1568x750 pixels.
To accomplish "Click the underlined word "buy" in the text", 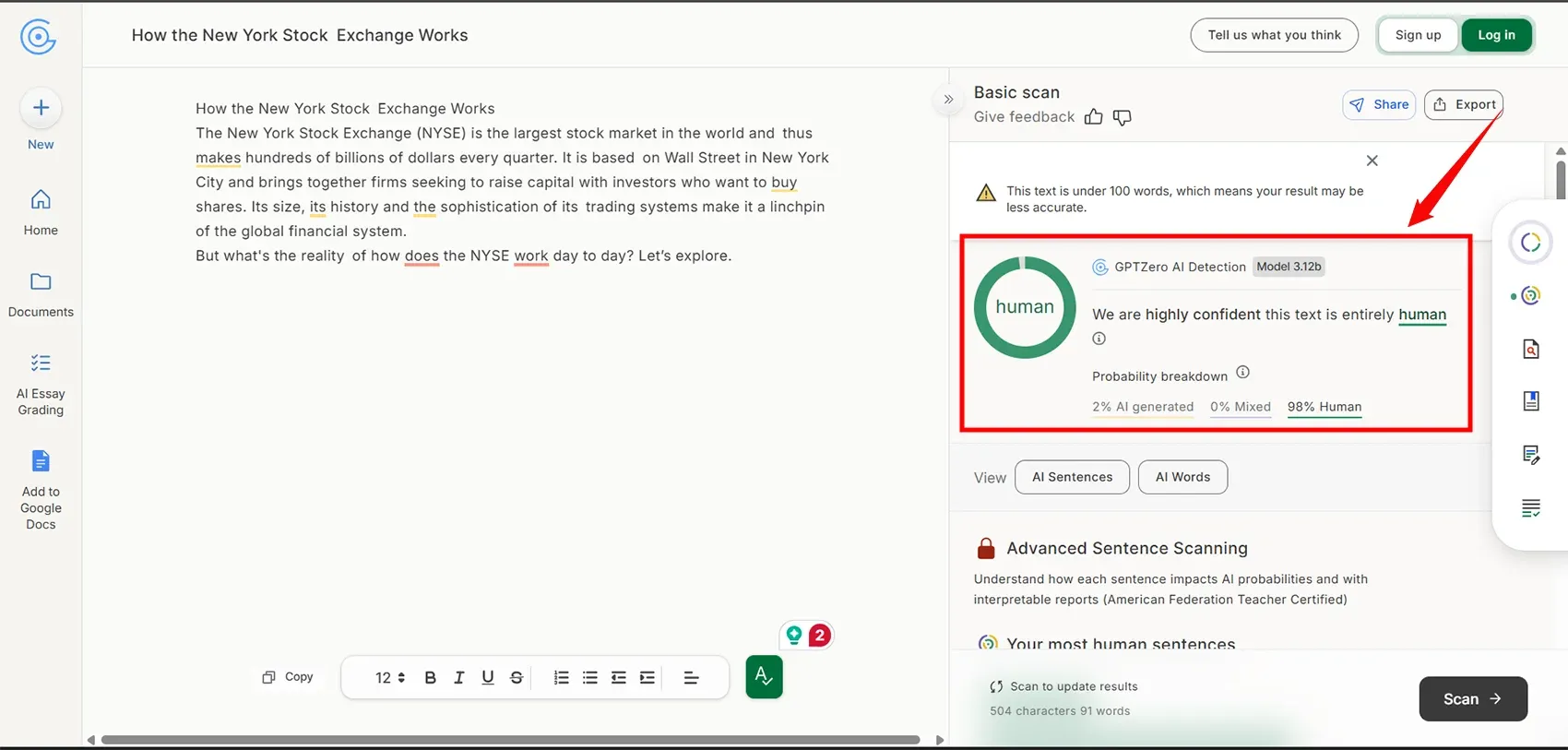I will click(784, 183).
